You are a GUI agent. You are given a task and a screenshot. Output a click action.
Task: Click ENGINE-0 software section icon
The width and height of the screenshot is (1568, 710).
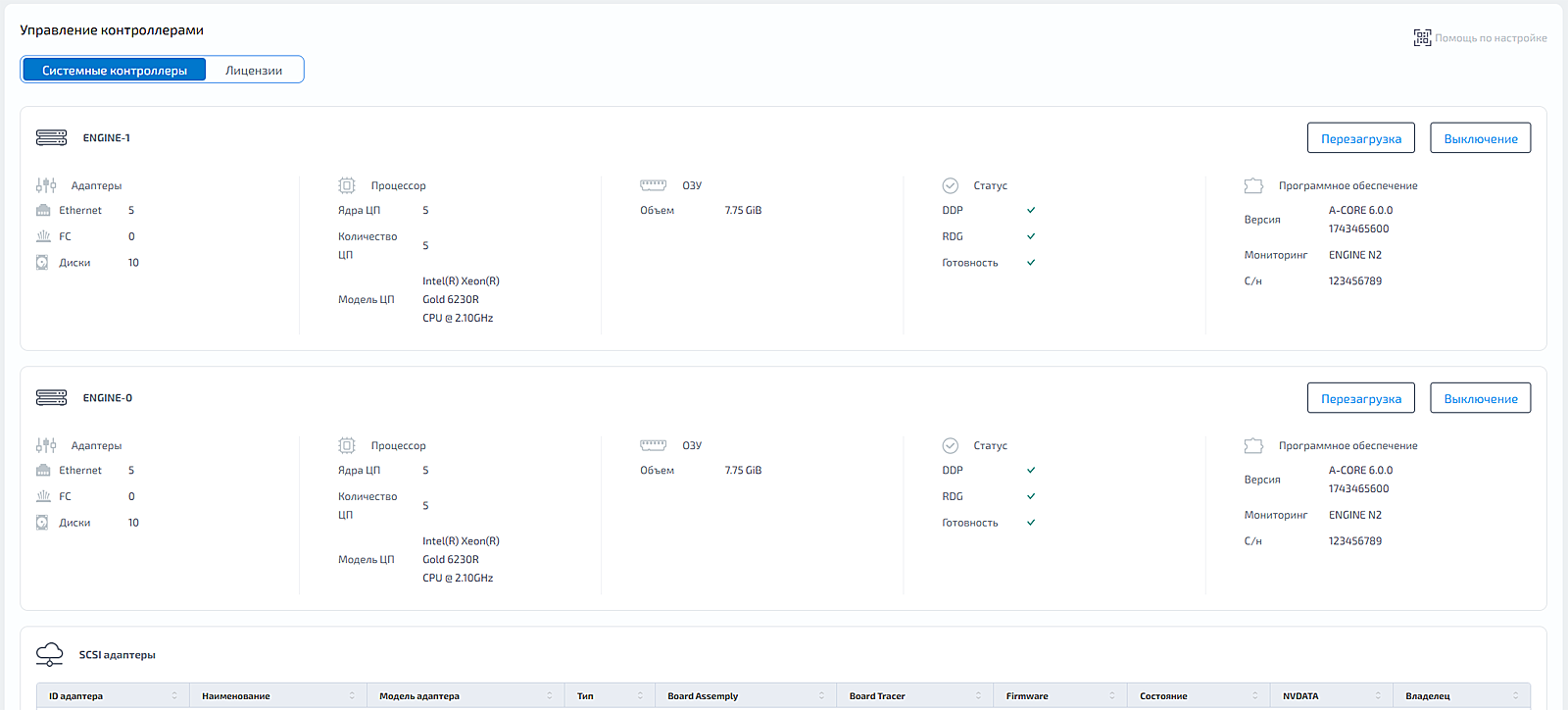click(x=1253, y=445)
